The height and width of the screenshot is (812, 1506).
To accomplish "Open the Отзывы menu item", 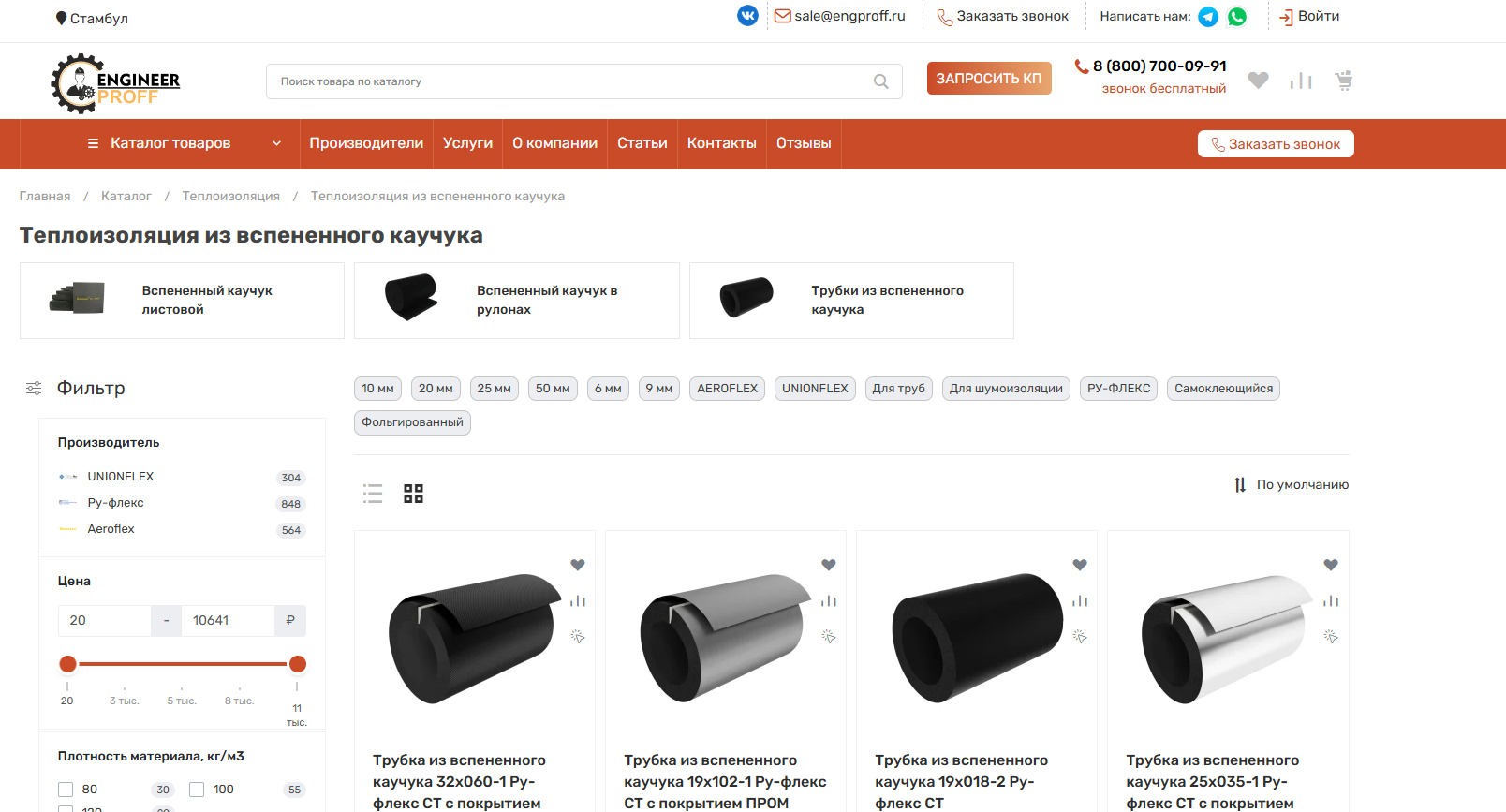I will (x=804, y=143).
